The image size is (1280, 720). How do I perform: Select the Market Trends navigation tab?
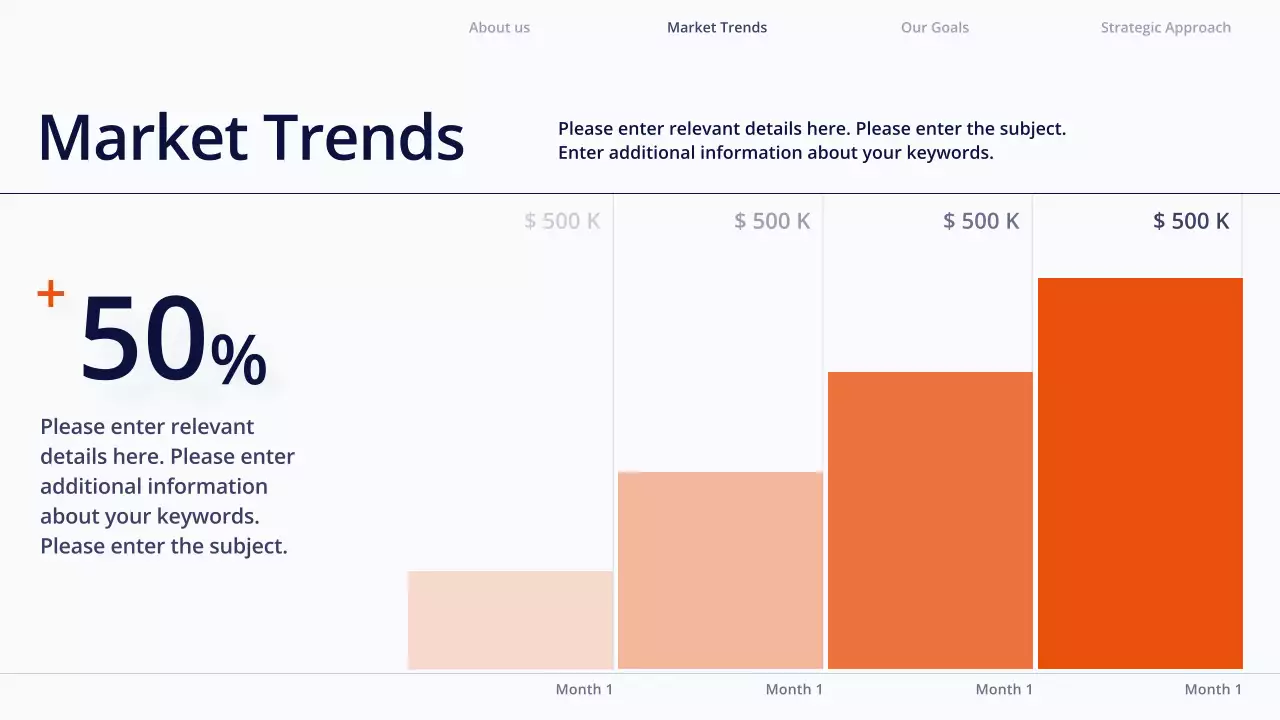point(717,28)
